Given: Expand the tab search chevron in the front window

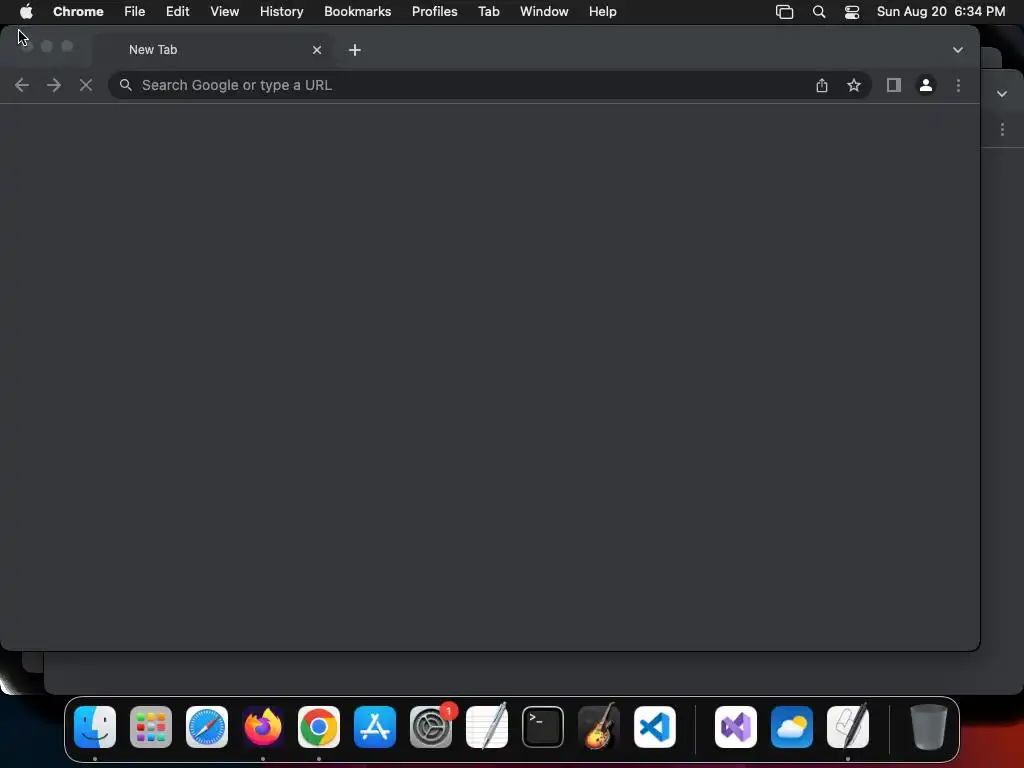Looking at the screenshot, I should 957,50.
